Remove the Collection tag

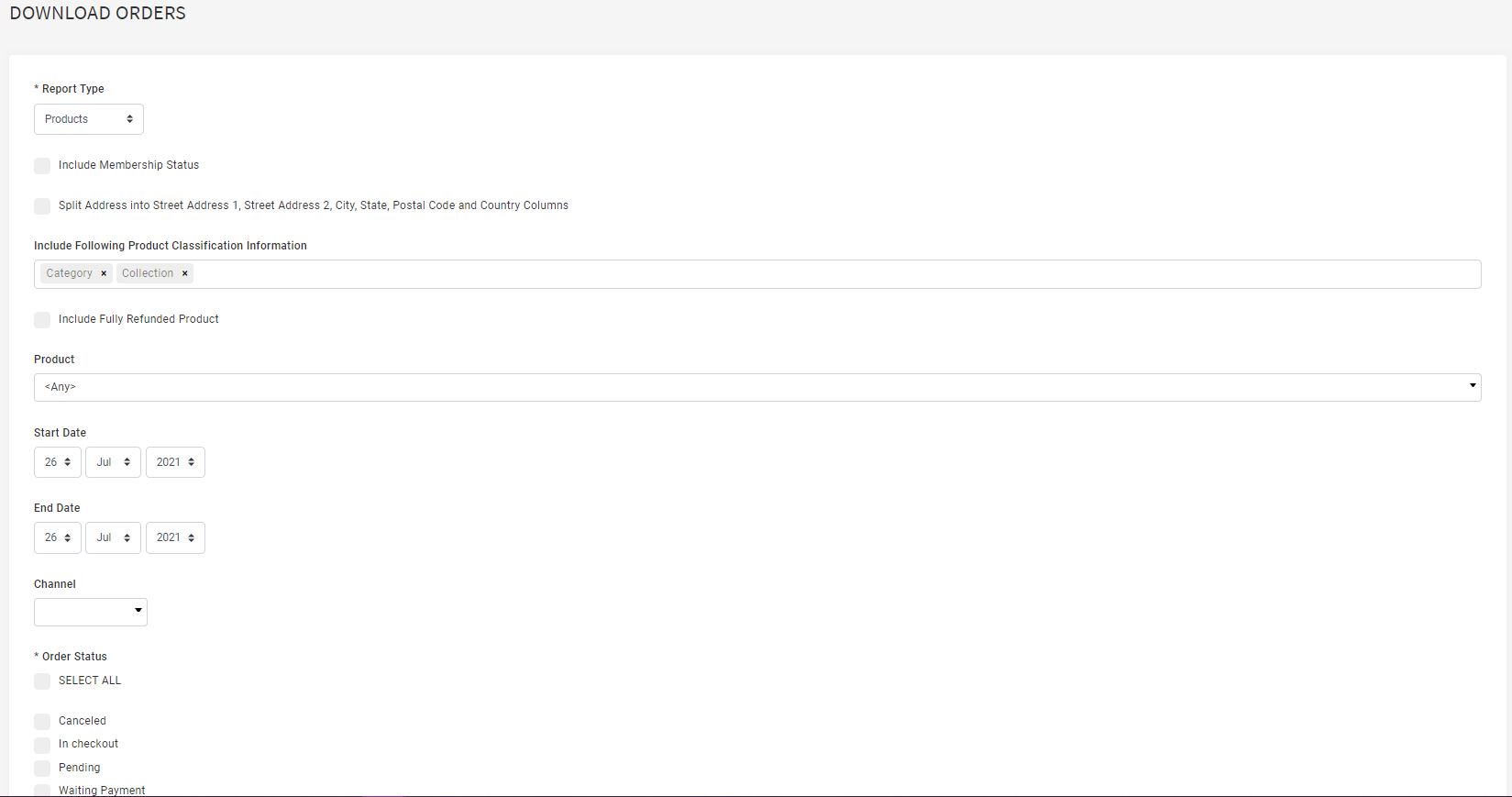(x=184, y=273)
